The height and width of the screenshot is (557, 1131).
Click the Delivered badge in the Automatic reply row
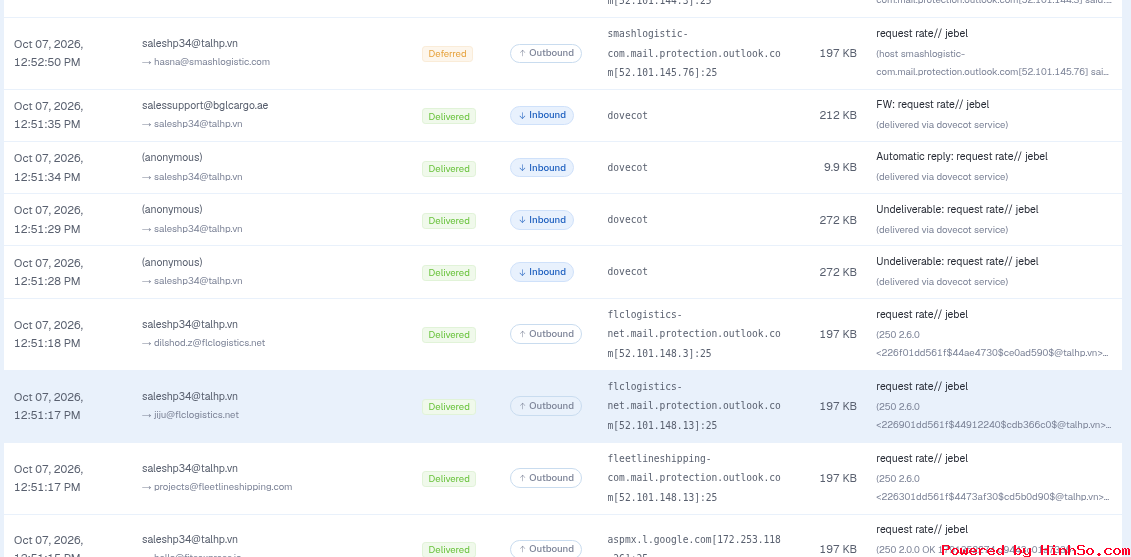pos(449,168)
